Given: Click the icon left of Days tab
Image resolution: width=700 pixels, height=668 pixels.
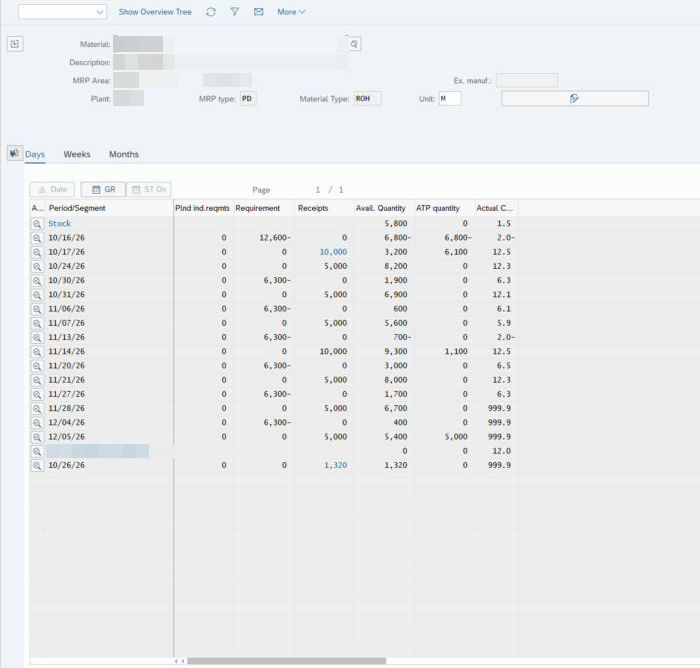Looking at the screenshot, I should coord(14,153).
